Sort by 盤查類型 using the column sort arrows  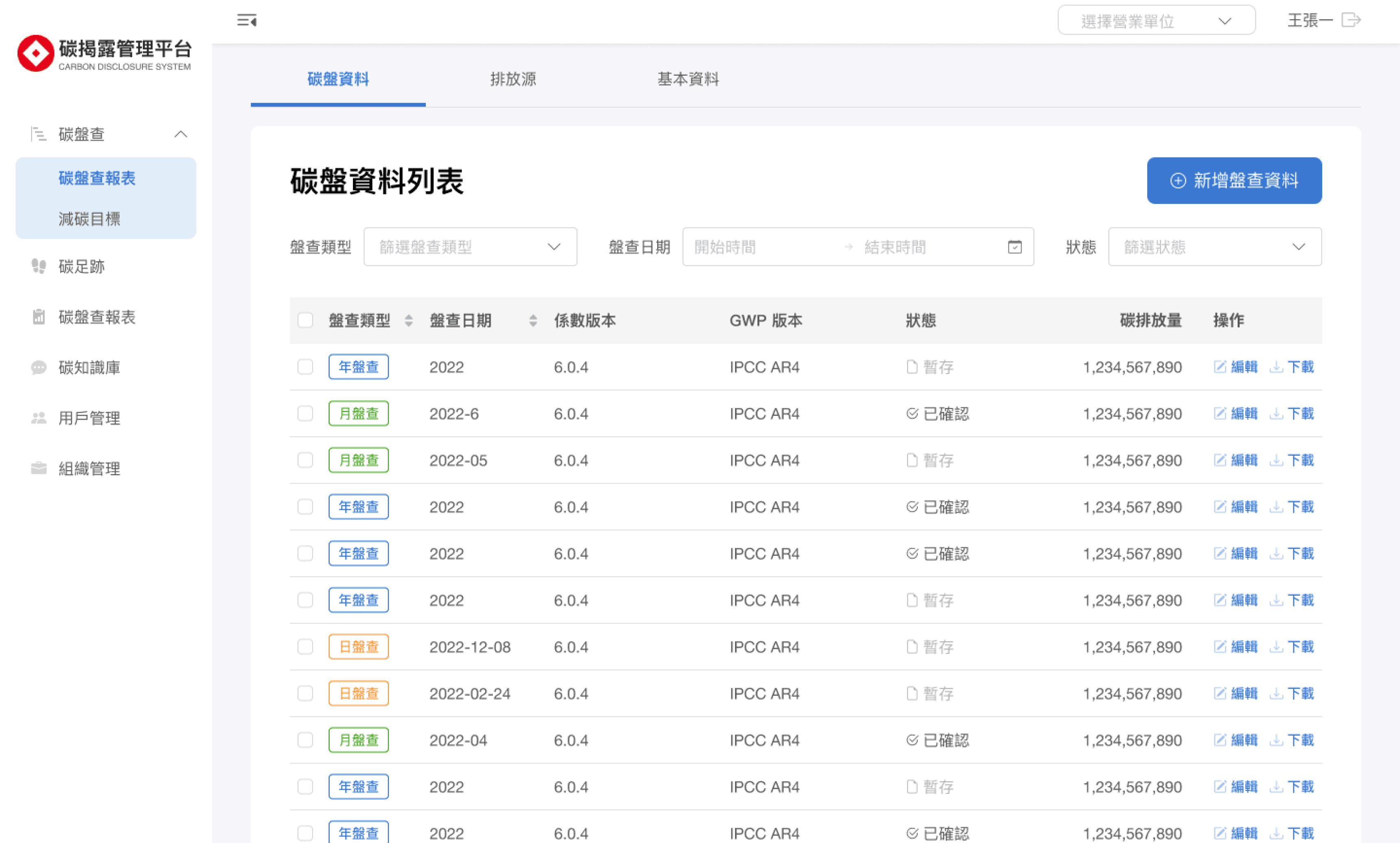pos(409,320)
